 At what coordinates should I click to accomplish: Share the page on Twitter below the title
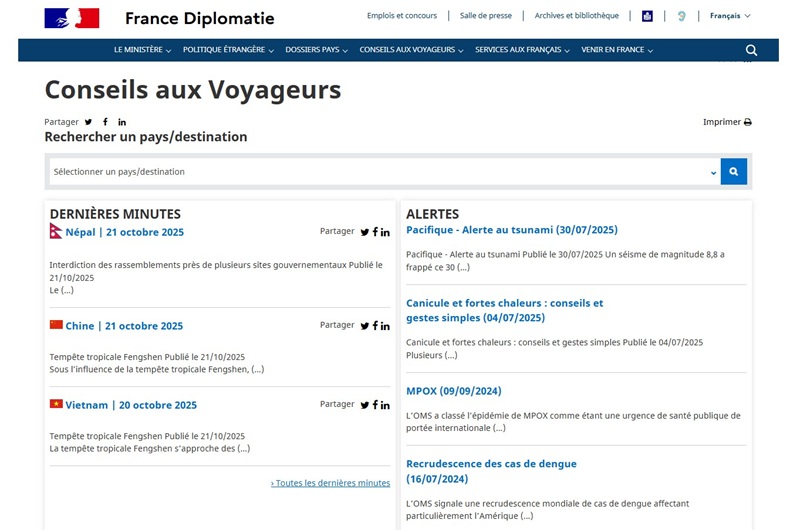pyautogui.click(x=88, y=122)
